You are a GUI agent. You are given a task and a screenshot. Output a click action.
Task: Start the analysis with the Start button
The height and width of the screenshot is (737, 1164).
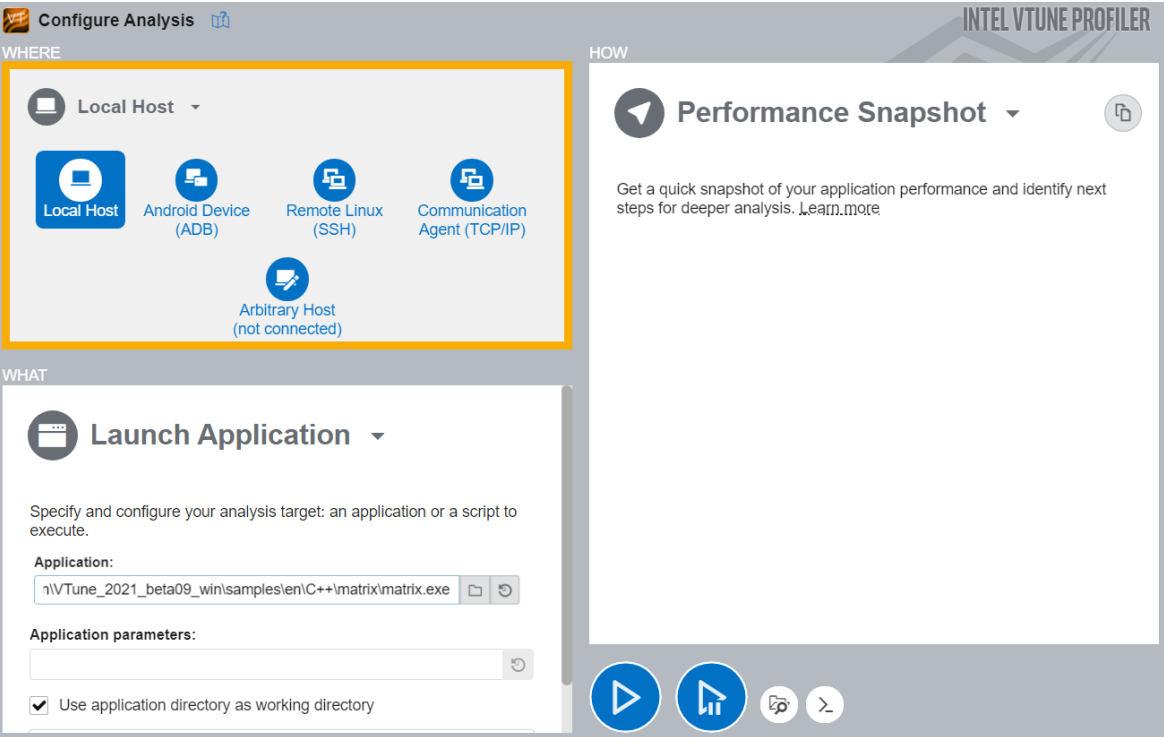click(x=625, y=698)
